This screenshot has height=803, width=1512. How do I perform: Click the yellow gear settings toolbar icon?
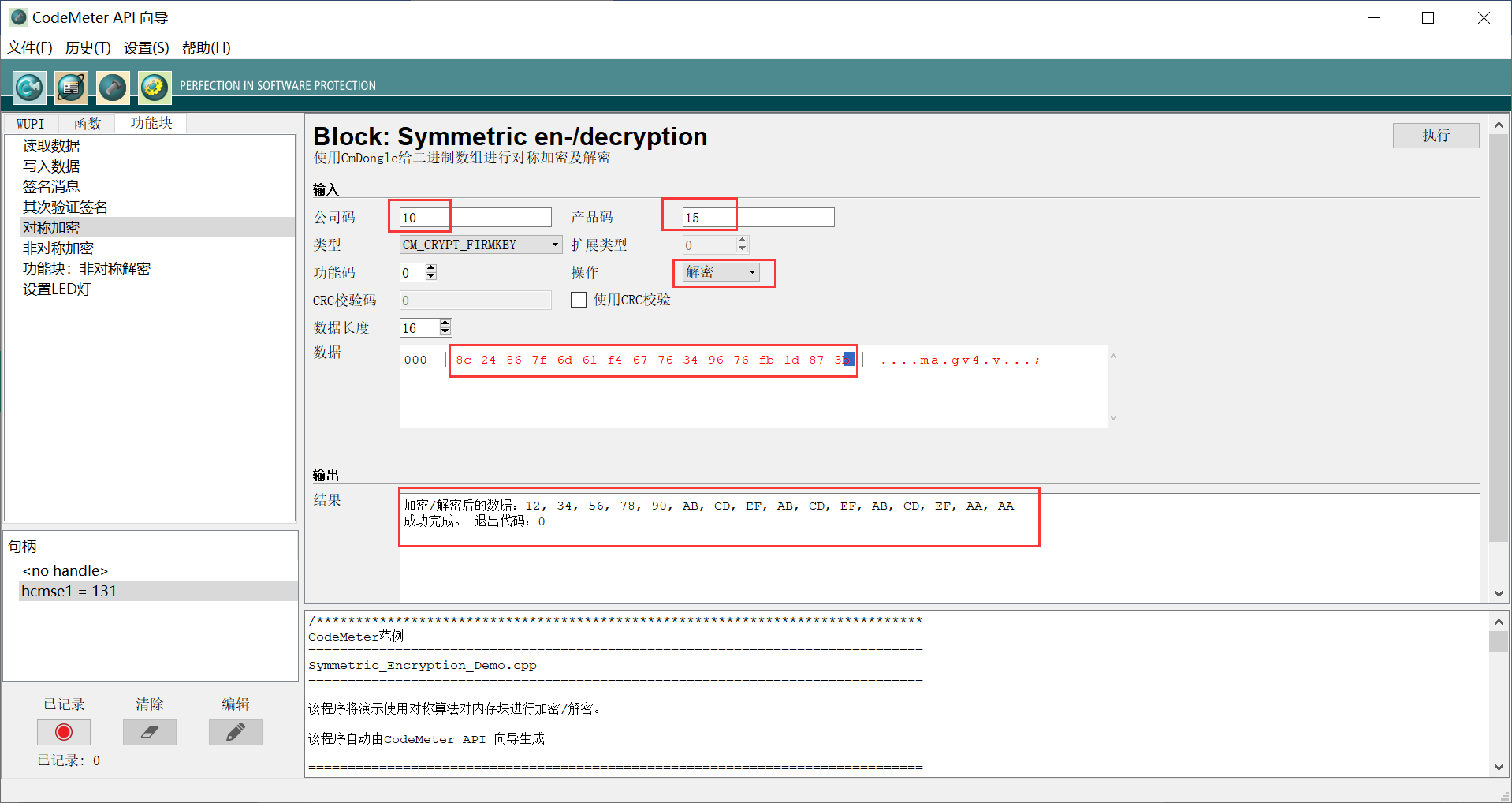155,87
